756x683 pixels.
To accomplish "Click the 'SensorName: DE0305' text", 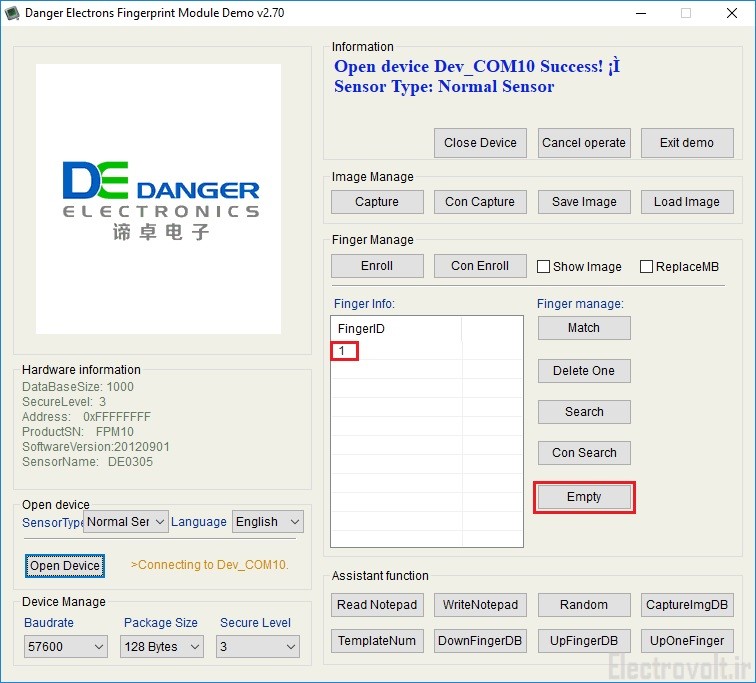I will [87, 461].
